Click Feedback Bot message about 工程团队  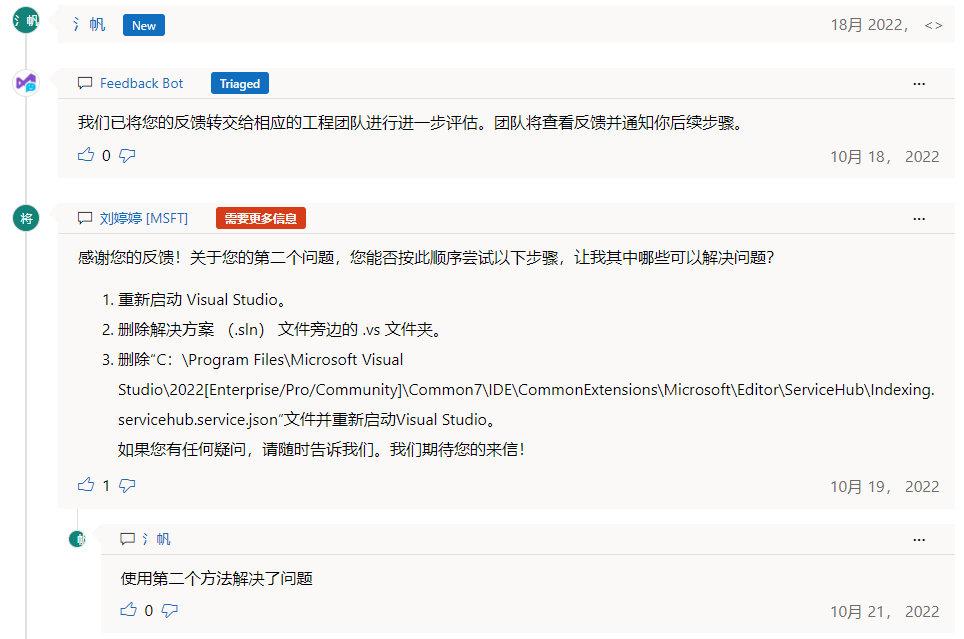click(x=411, y=123)
